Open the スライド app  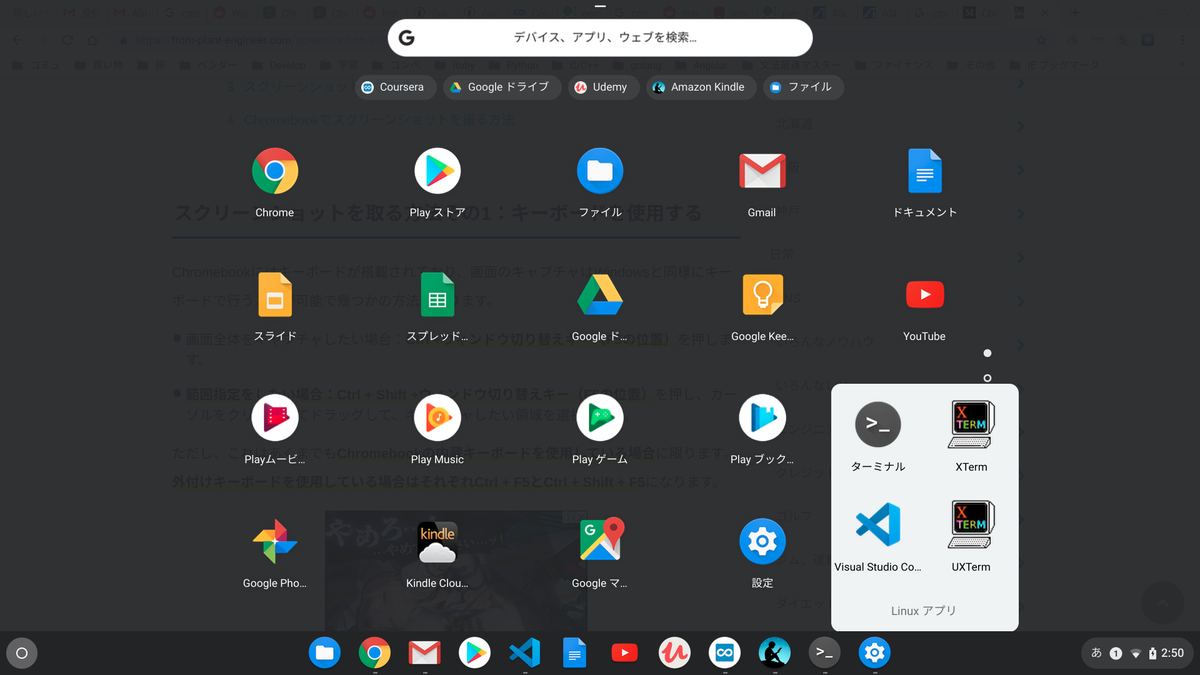coord(275,295)
